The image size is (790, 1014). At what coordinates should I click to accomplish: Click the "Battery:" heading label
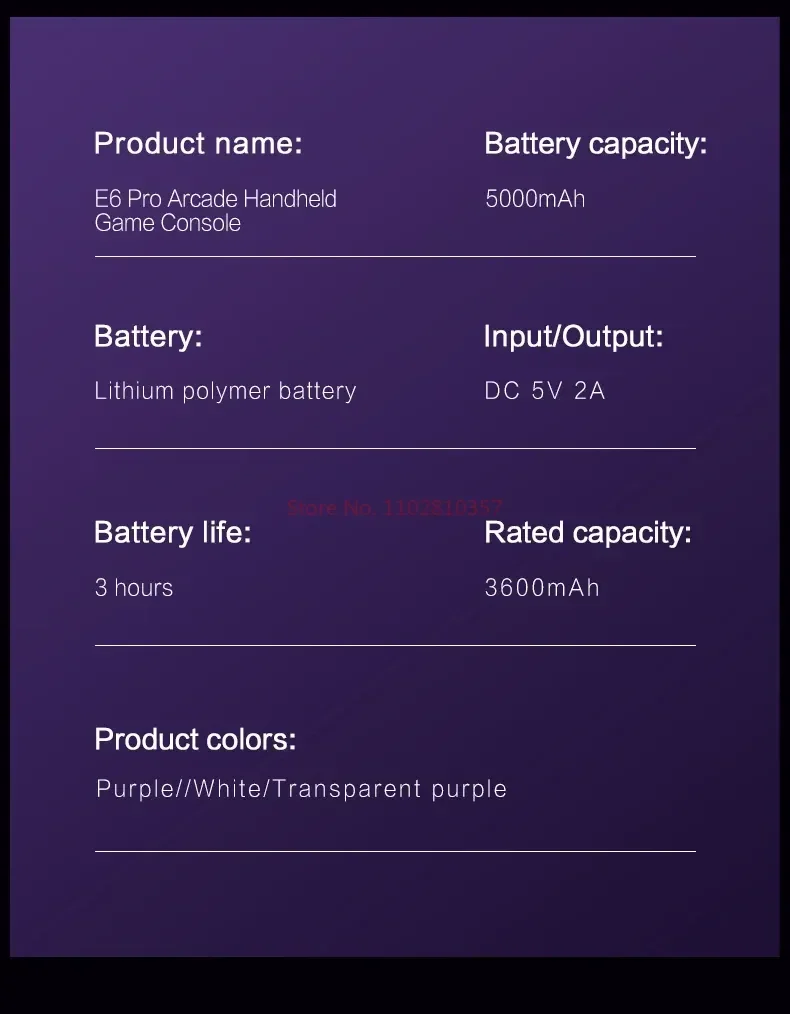148,337
